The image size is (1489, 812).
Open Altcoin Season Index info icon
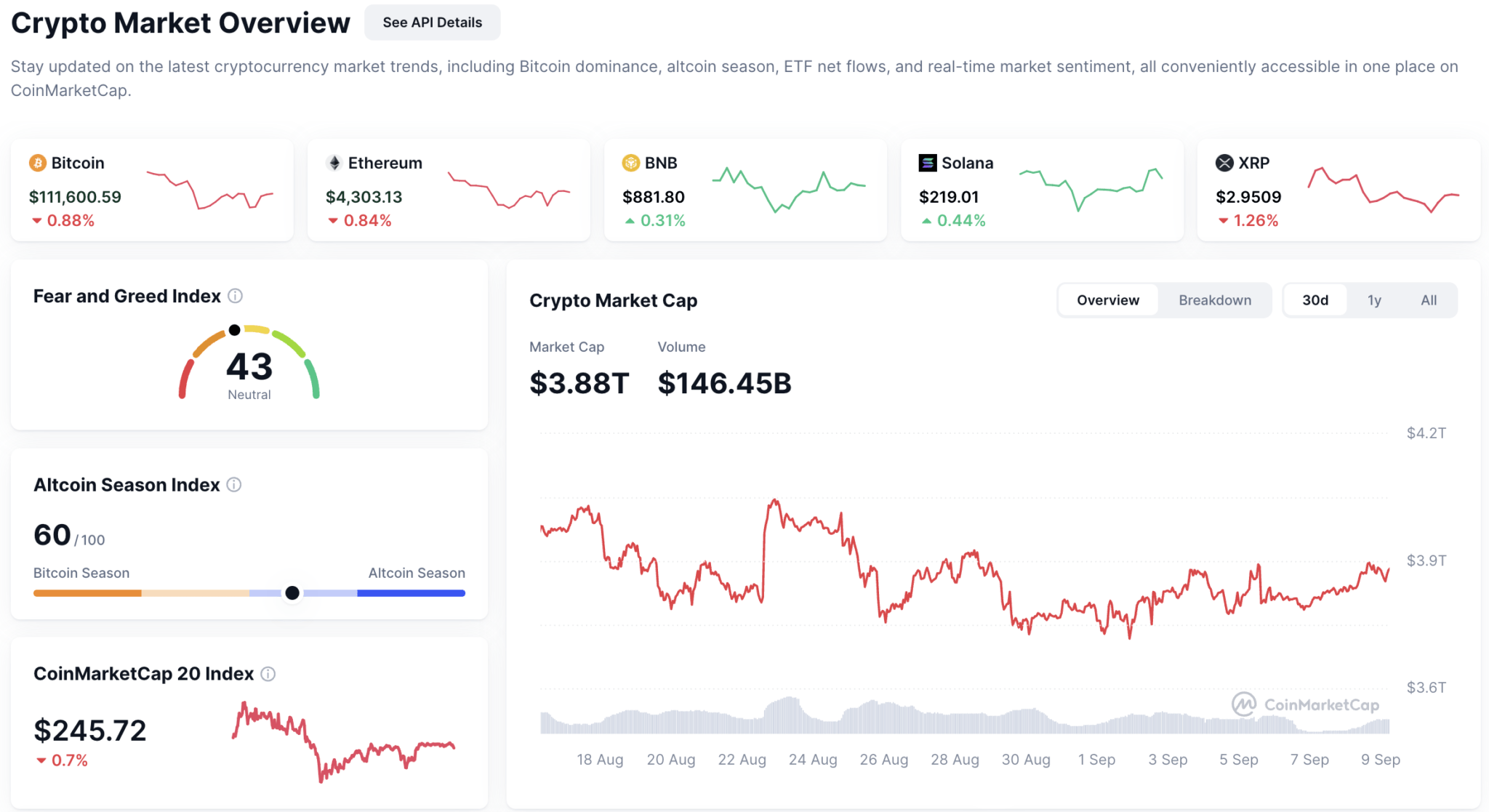point(234,485)
